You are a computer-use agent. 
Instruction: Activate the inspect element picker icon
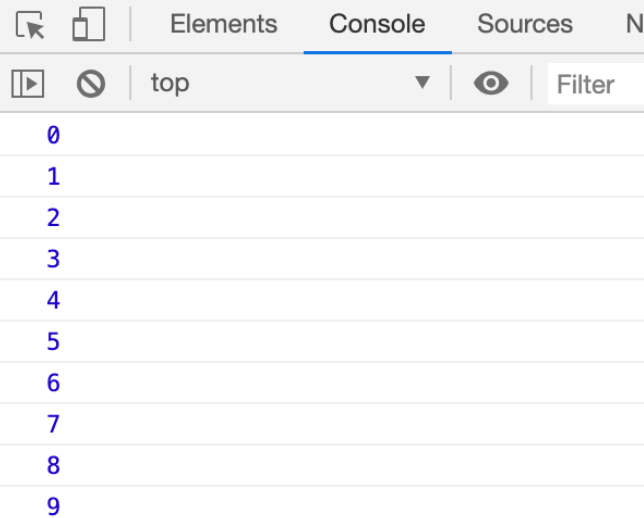(x=30, y=25)
